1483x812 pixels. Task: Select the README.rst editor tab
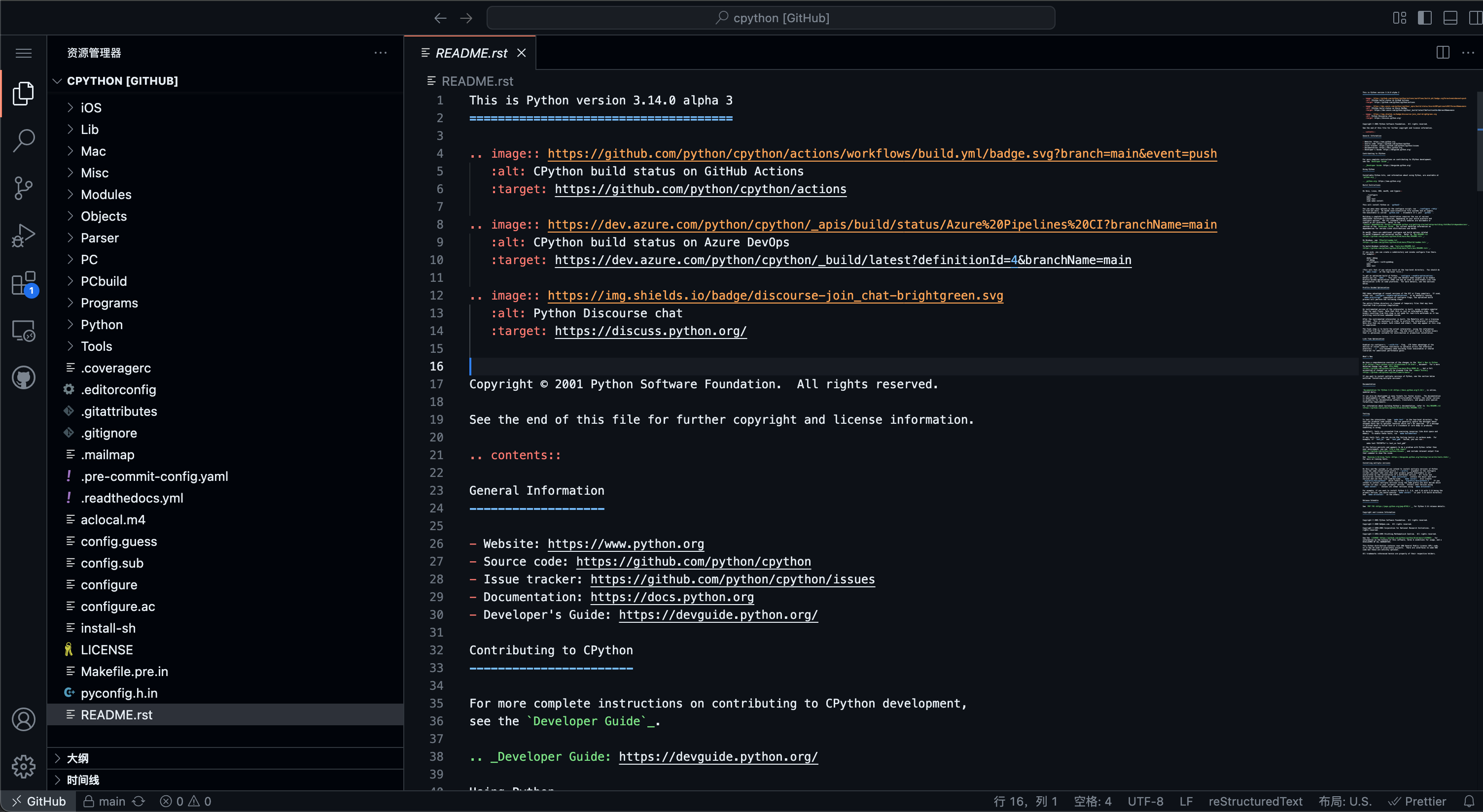coord(471,53)
